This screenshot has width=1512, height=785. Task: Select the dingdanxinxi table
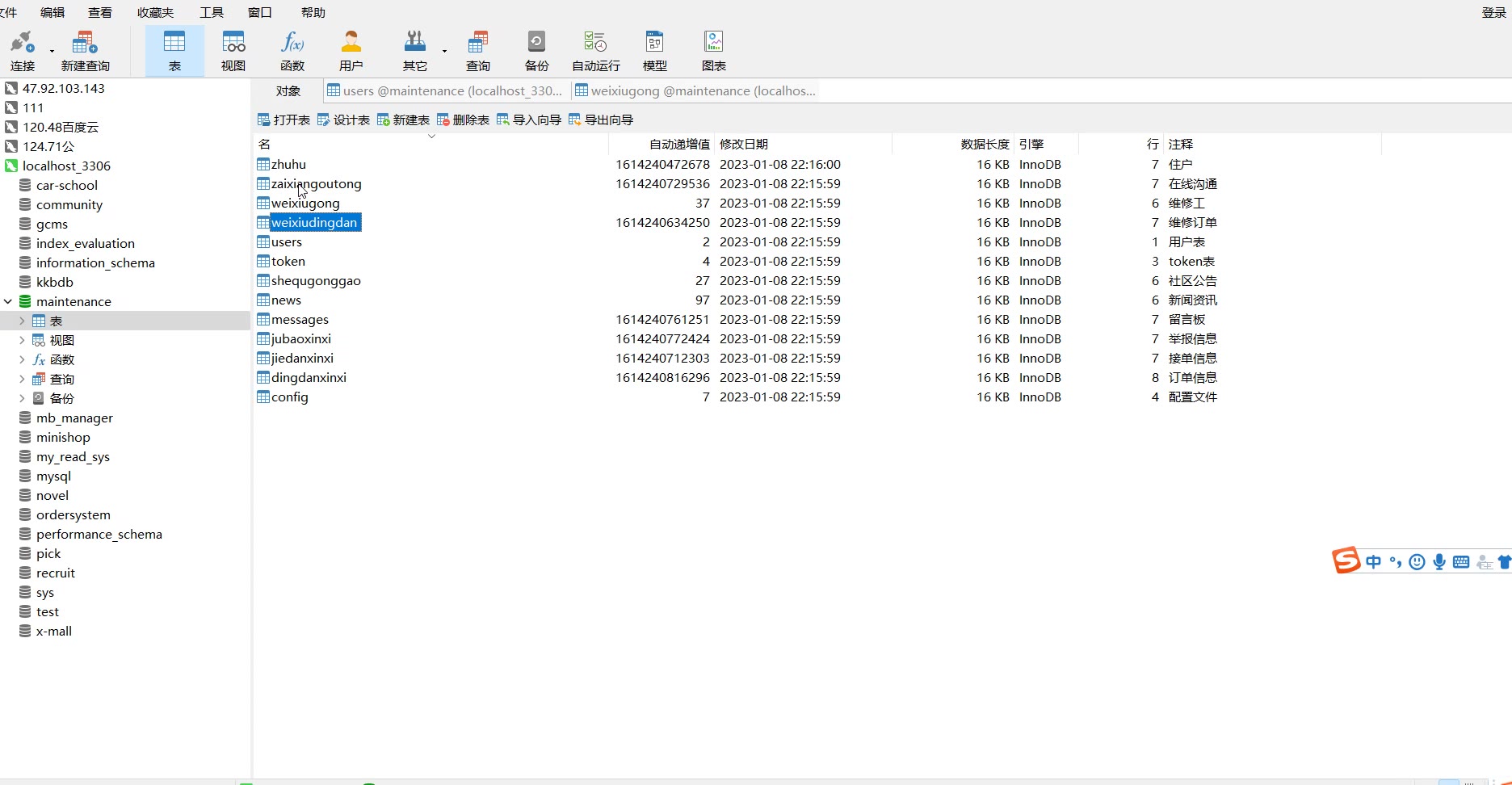pyautogui.click(x=309, y=377)
